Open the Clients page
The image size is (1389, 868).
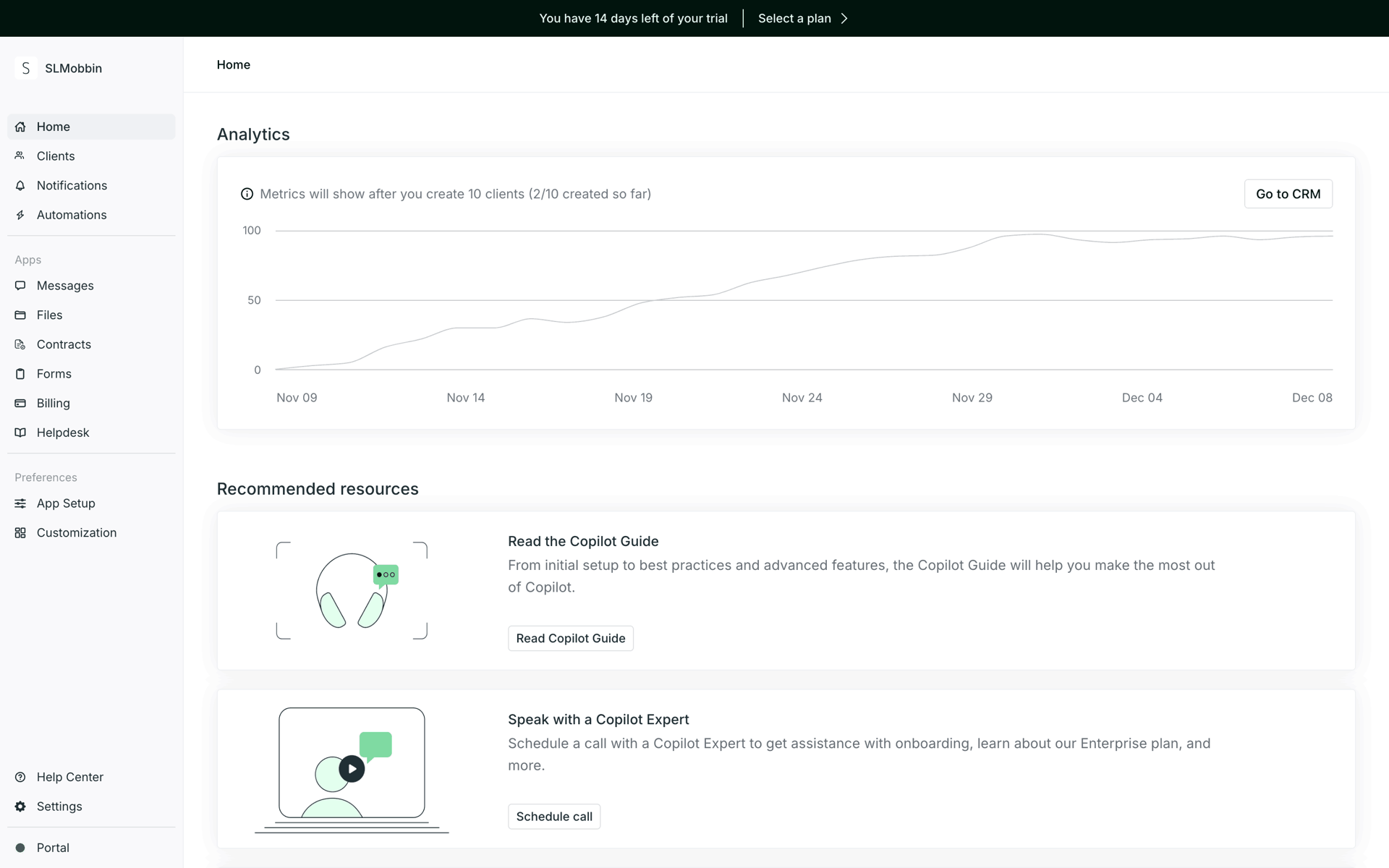pyautogui.click(x=91, y=156)
